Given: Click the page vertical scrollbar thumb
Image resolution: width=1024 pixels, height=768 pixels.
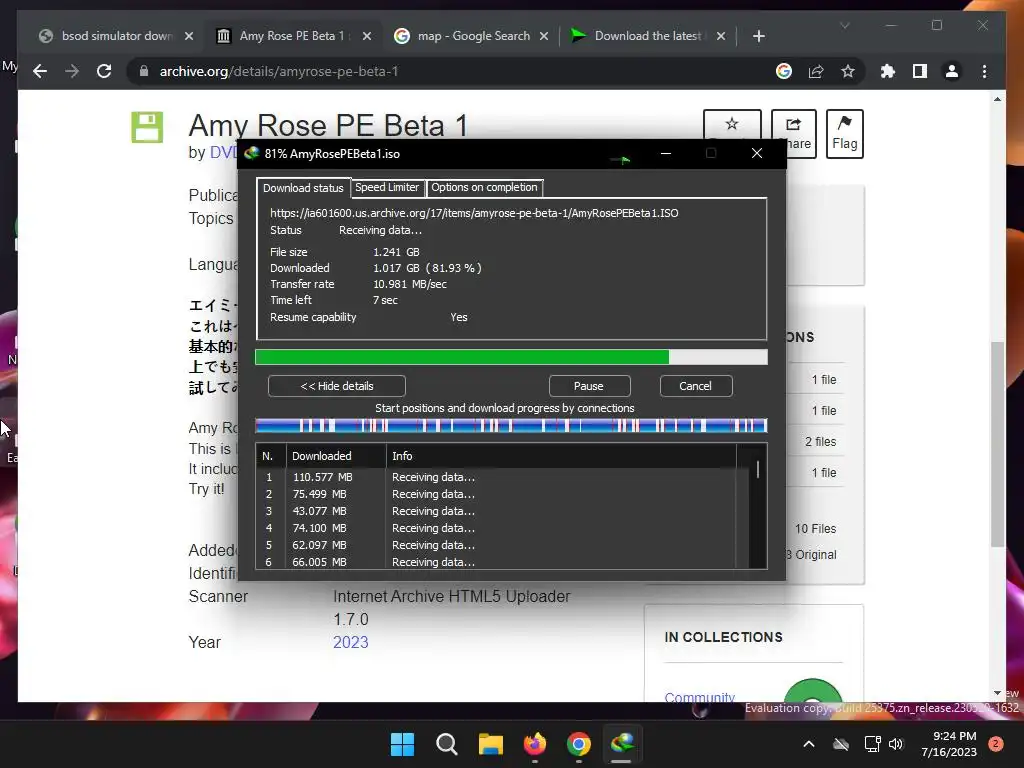Looking at the screenshot, I should tap(997, 444).
